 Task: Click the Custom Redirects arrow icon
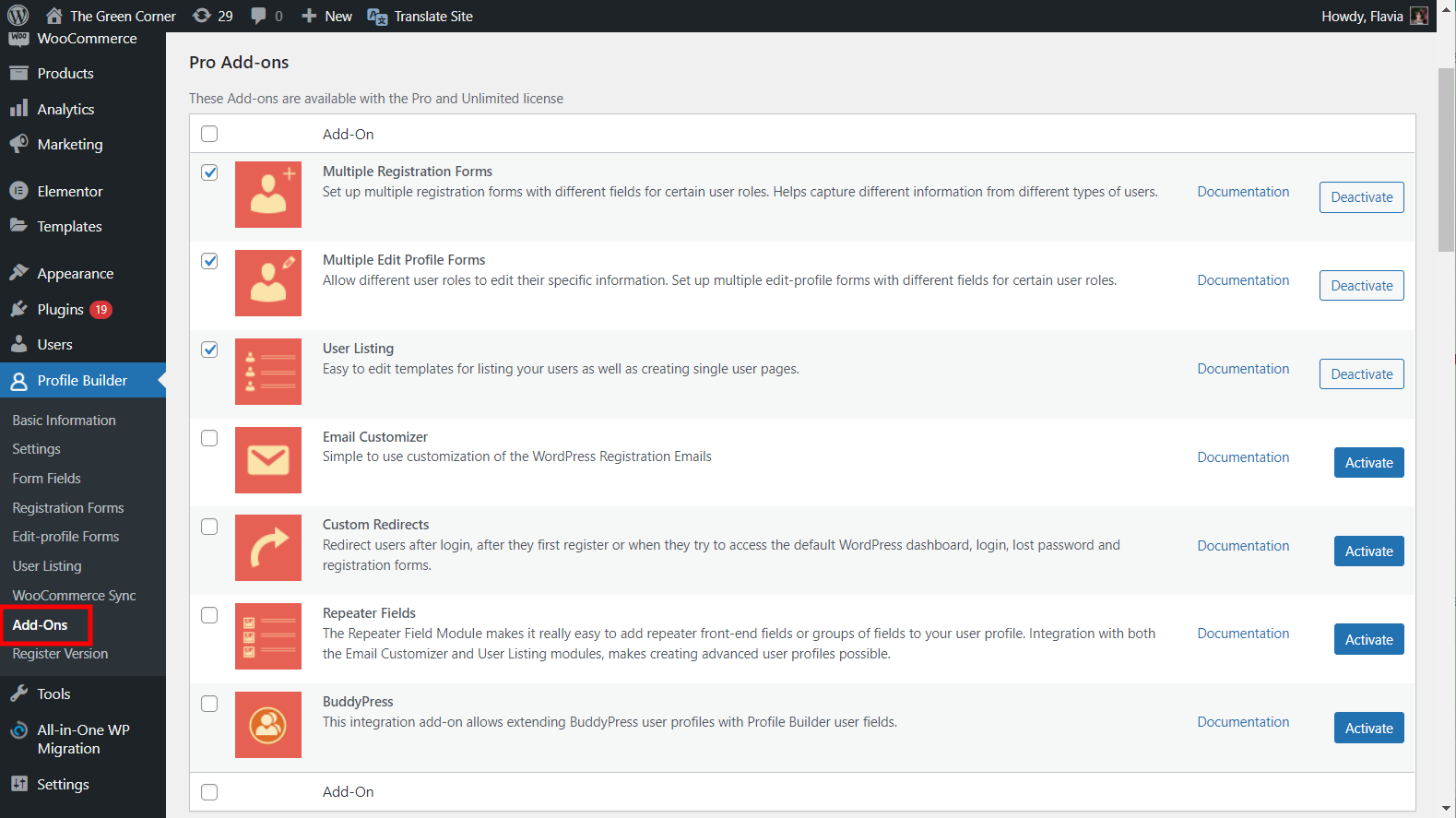pyautogui.click(x=268, y=548)
